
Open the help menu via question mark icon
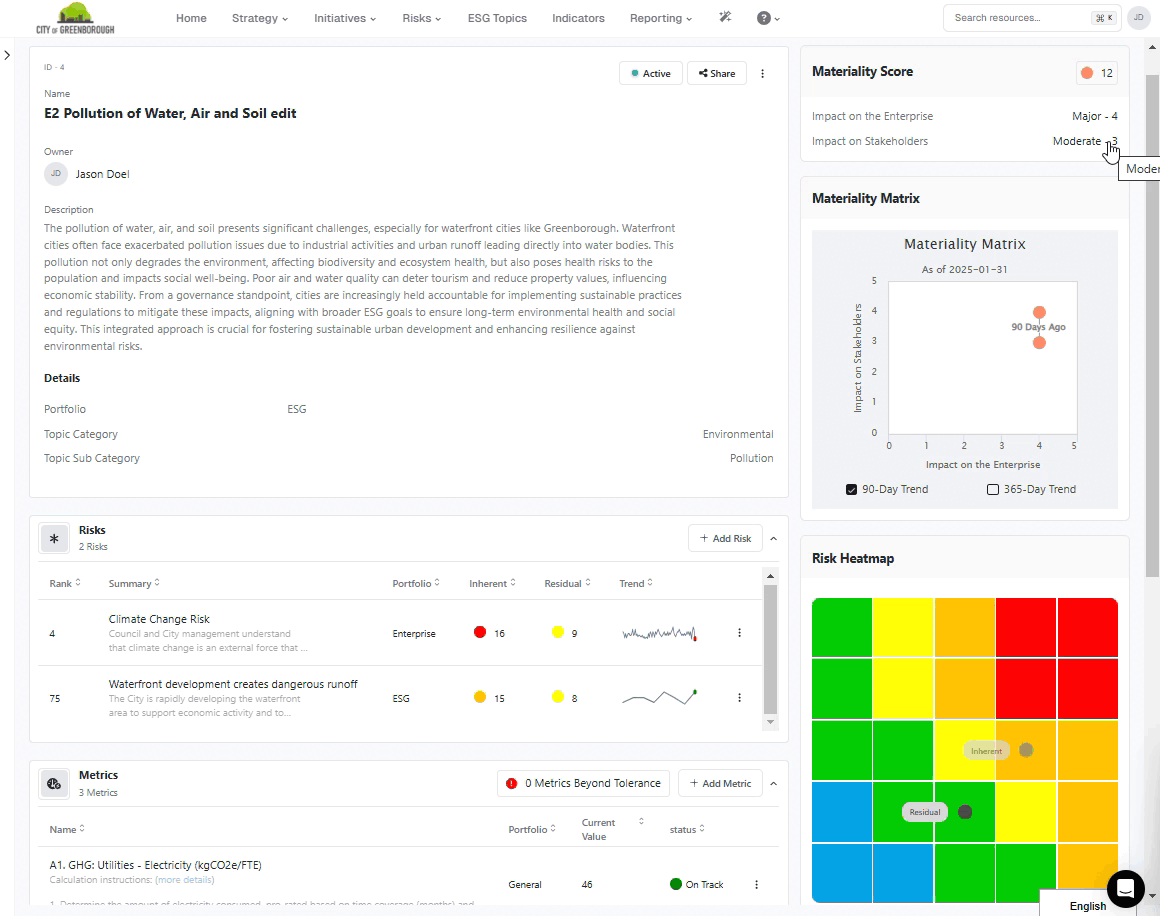765,17
